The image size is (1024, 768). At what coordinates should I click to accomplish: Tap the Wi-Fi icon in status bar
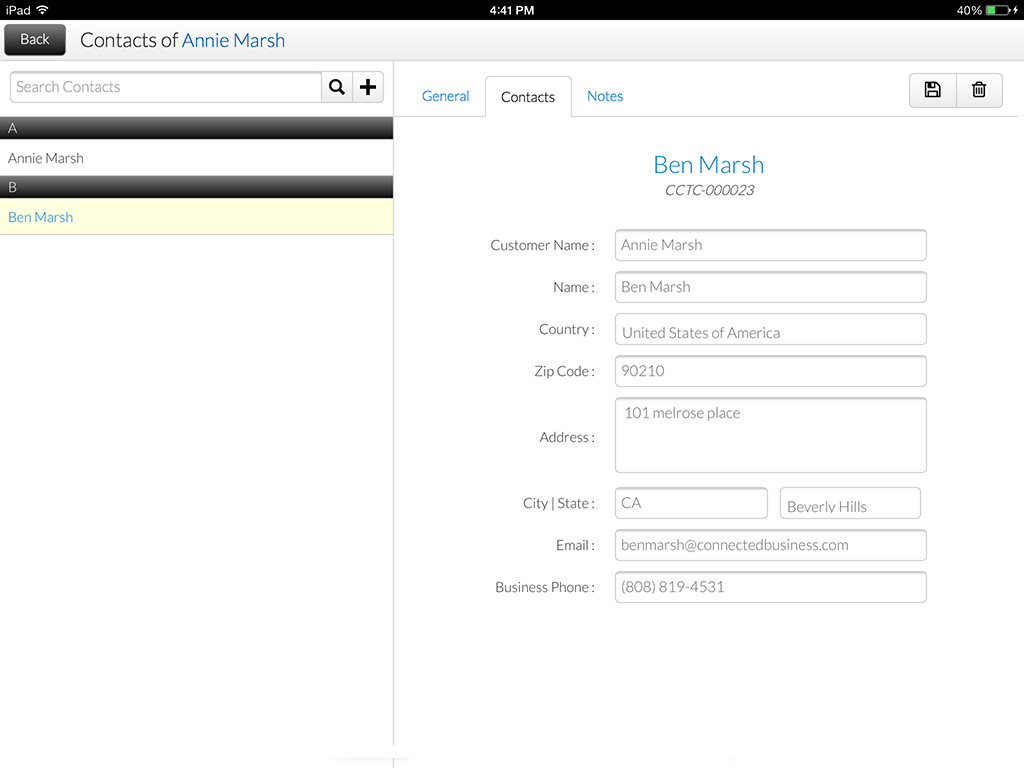(42, 10)
